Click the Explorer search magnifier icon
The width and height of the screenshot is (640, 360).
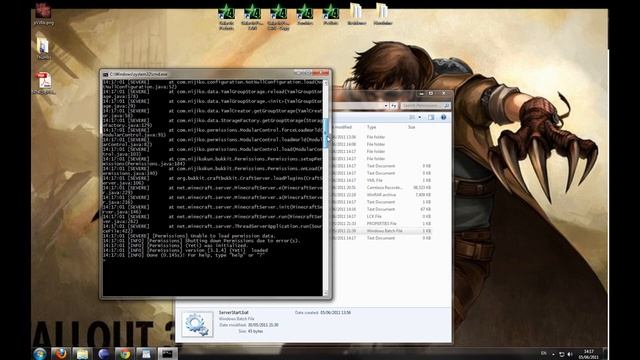(x=447, y=106)
